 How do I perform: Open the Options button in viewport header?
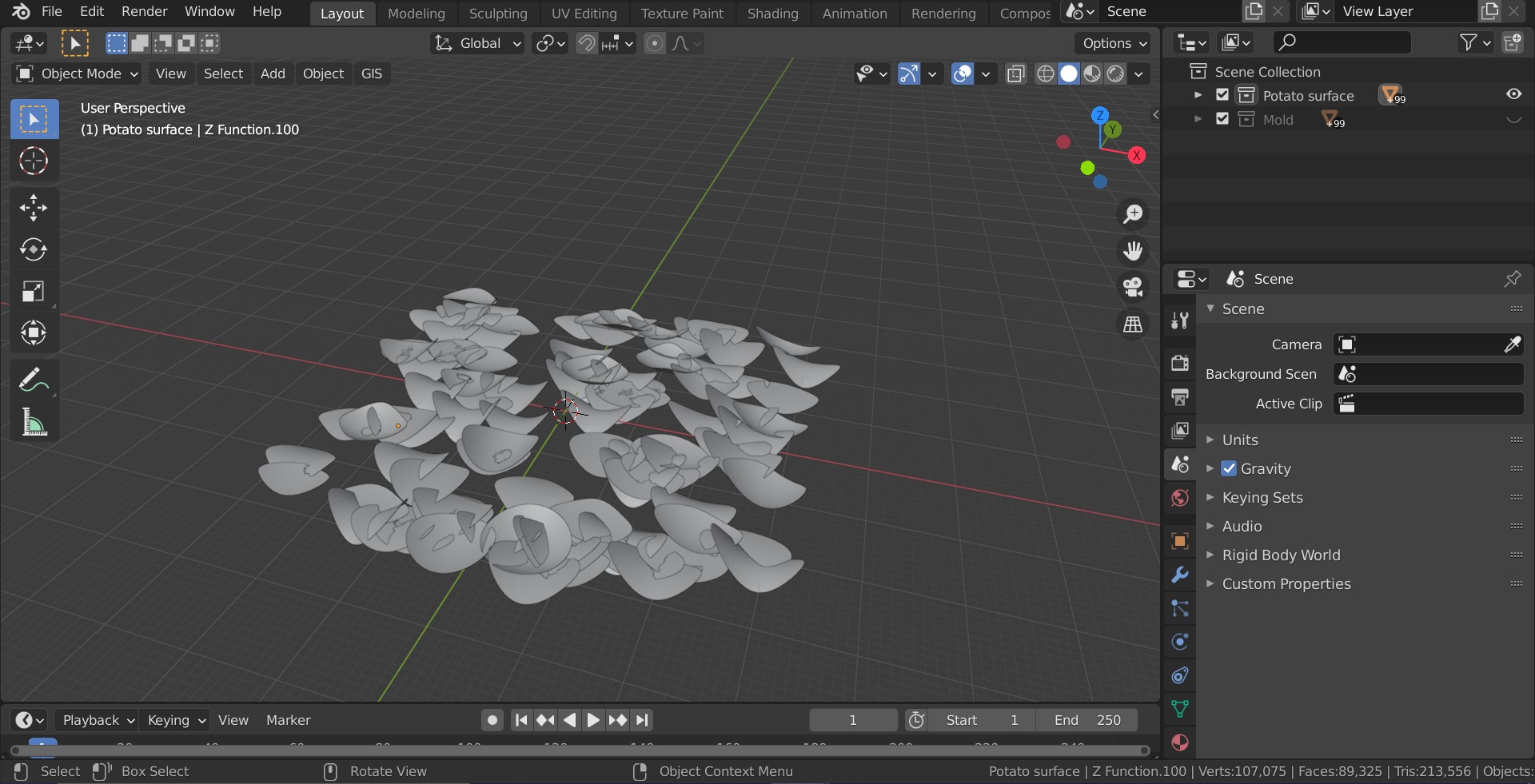click(1114, 43)
